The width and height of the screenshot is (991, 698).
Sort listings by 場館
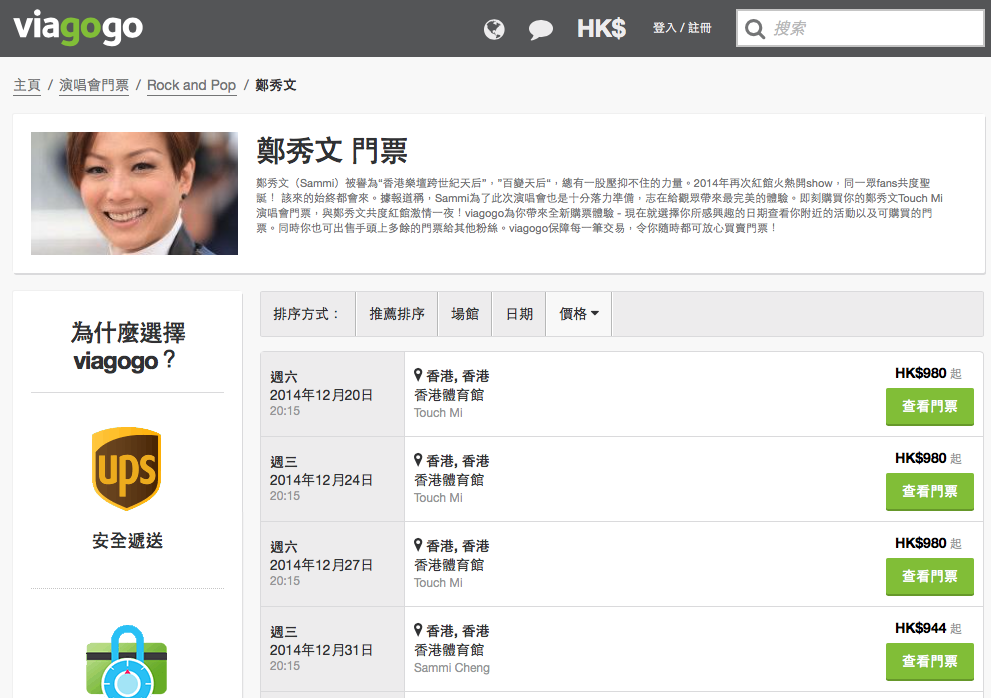click(x=465, y=314)
